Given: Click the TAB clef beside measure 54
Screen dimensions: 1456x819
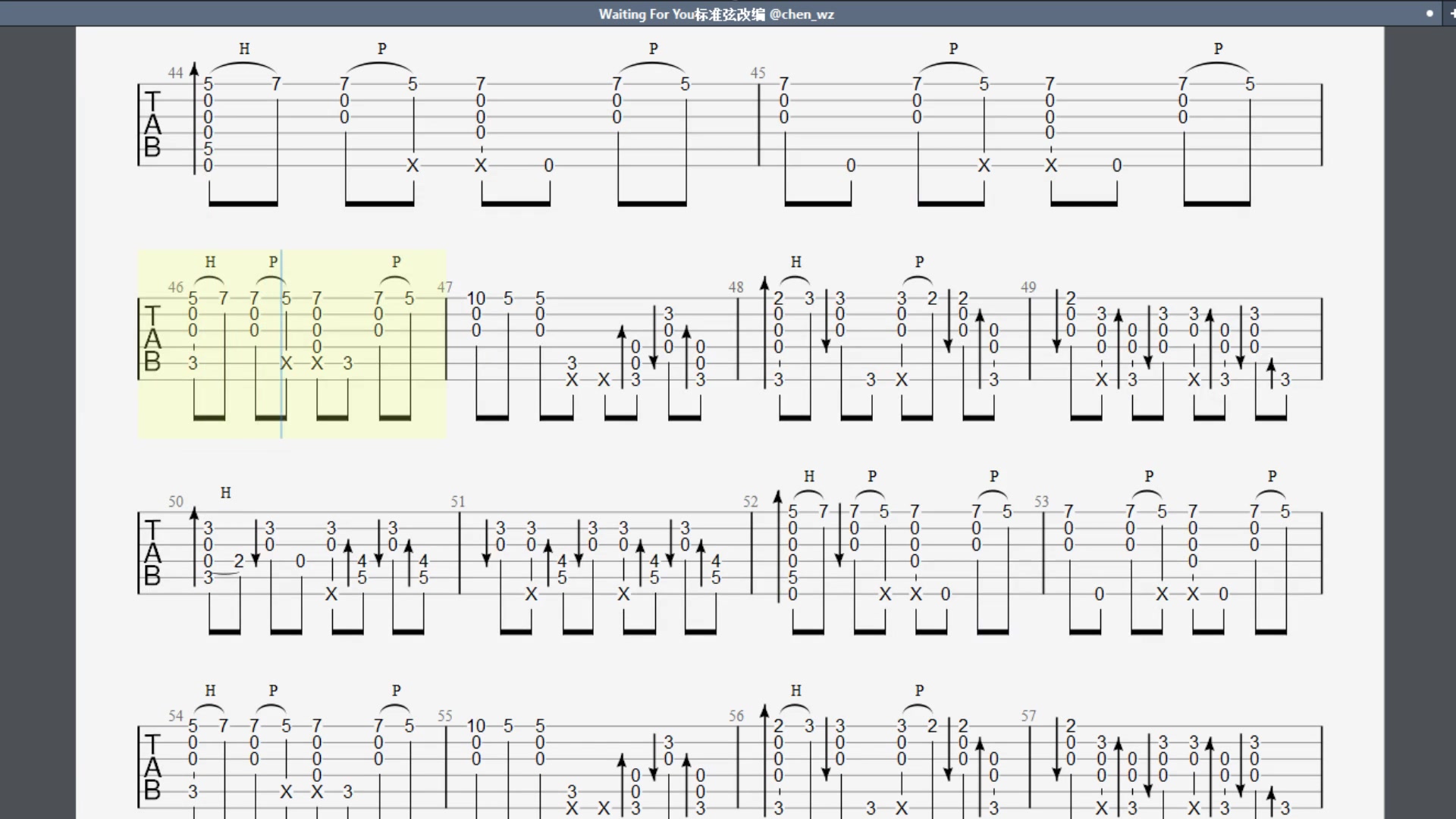Looking at the screenshot, I should (x=152, y=767).
